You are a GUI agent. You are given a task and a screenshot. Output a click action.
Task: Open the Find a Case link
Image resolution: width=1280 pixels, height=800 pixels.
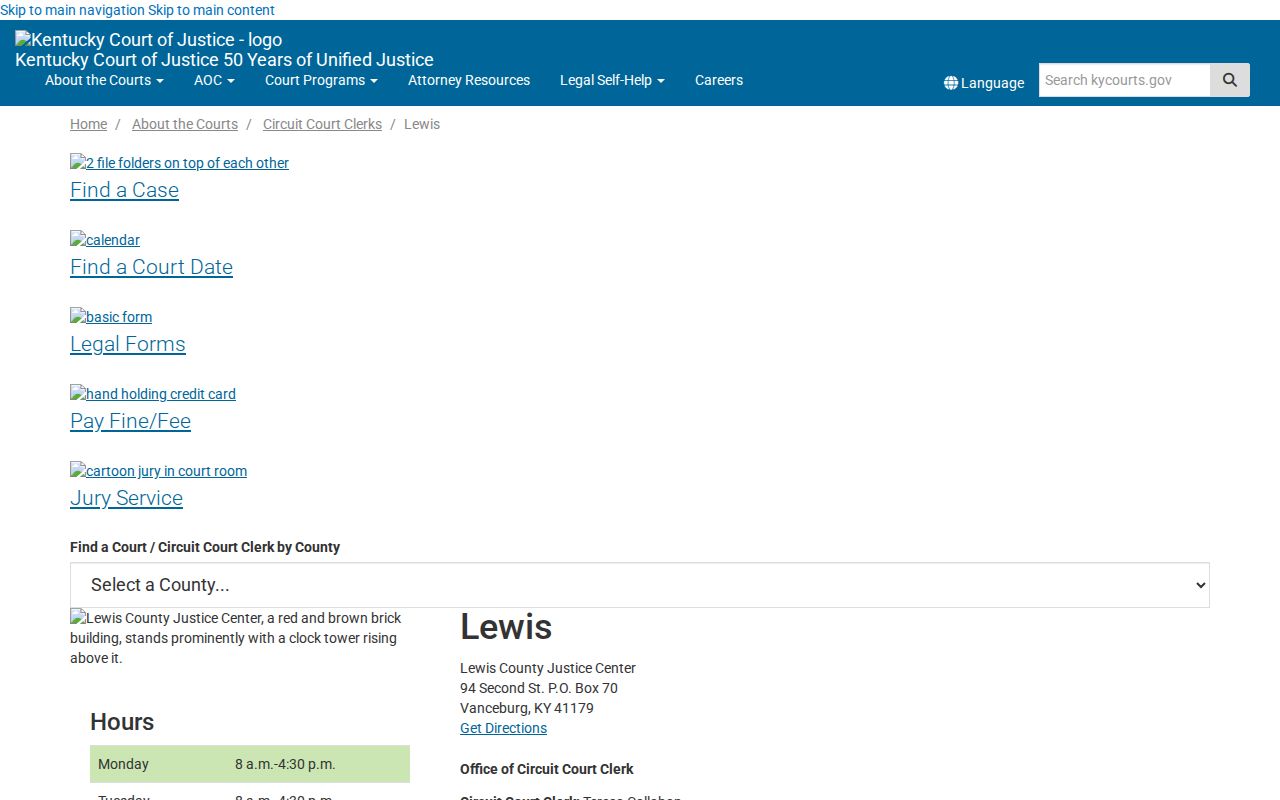coord(124,190)
